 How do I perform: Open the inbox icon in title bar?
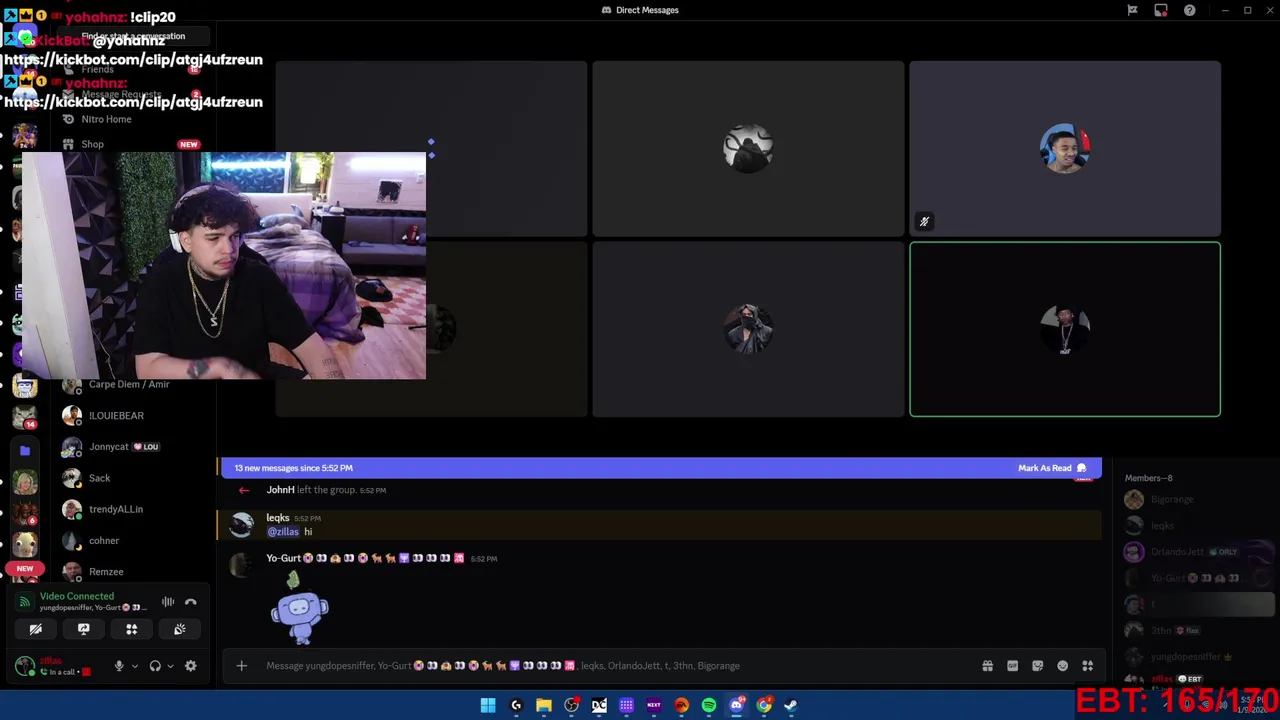[1161, 10]
